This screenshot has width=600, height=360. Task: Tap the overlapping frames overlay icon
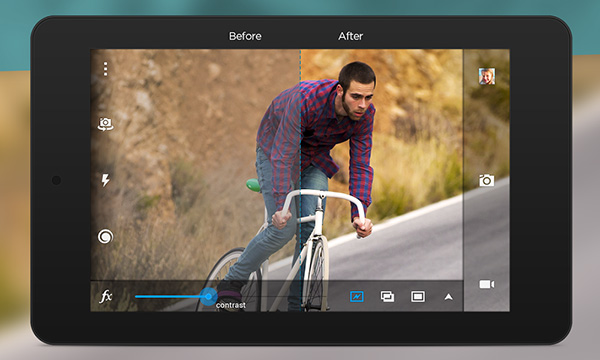(387, 296)
